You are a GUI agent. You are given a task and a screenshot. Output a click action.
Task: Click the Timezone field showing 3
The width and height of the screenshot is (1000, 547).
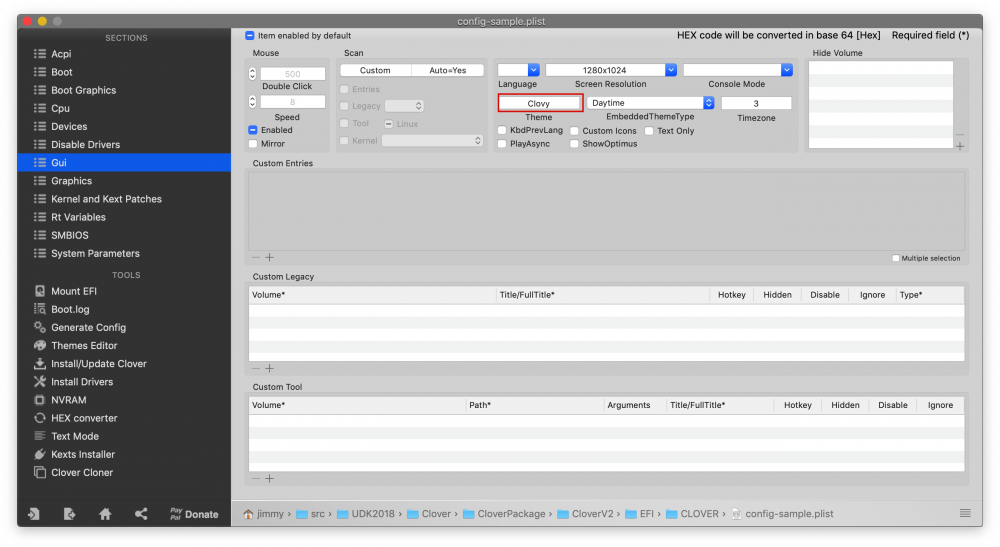756,103
